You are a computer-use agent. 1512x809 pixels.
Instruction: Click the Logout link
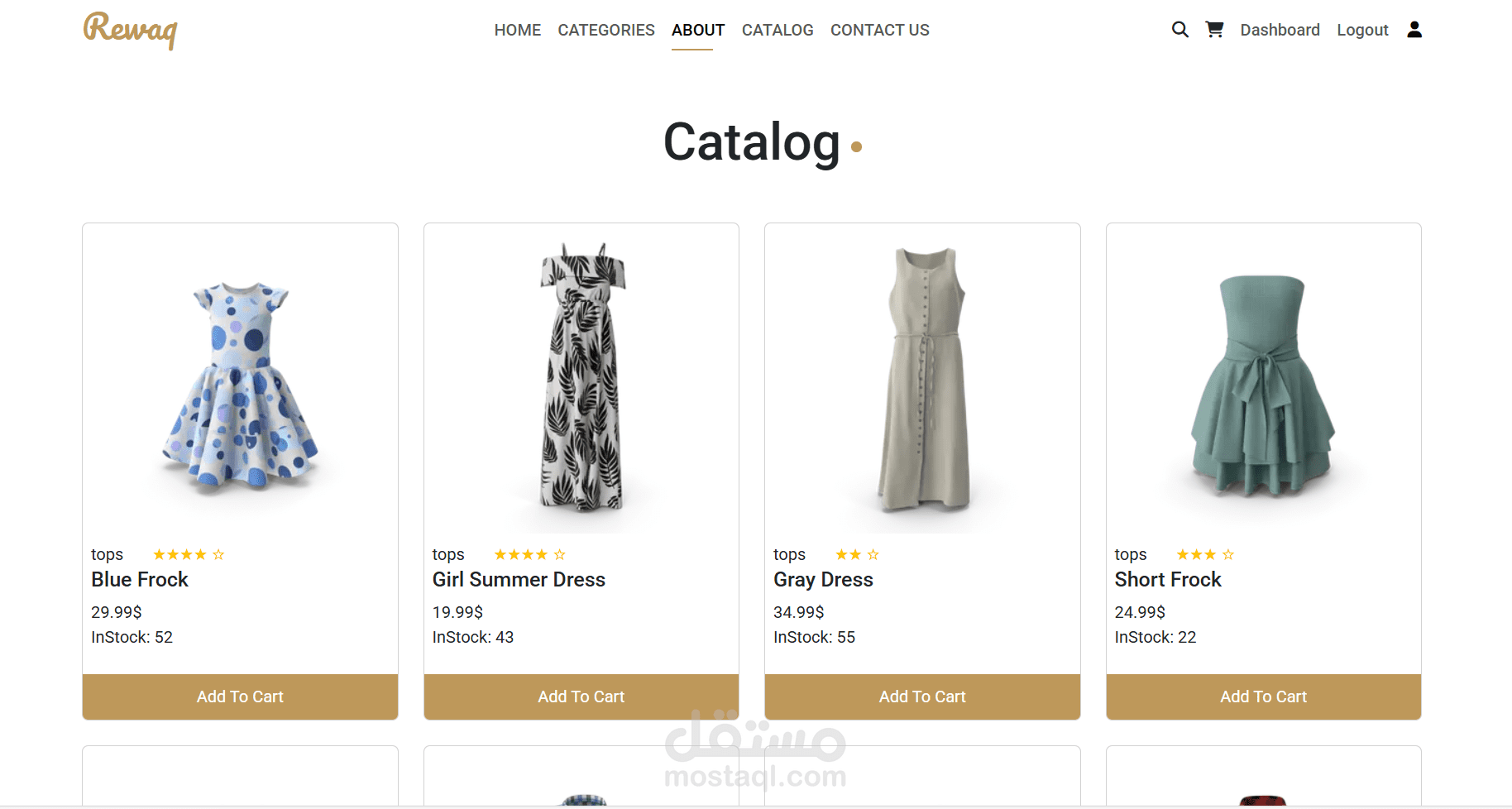tap(1362, 30)
